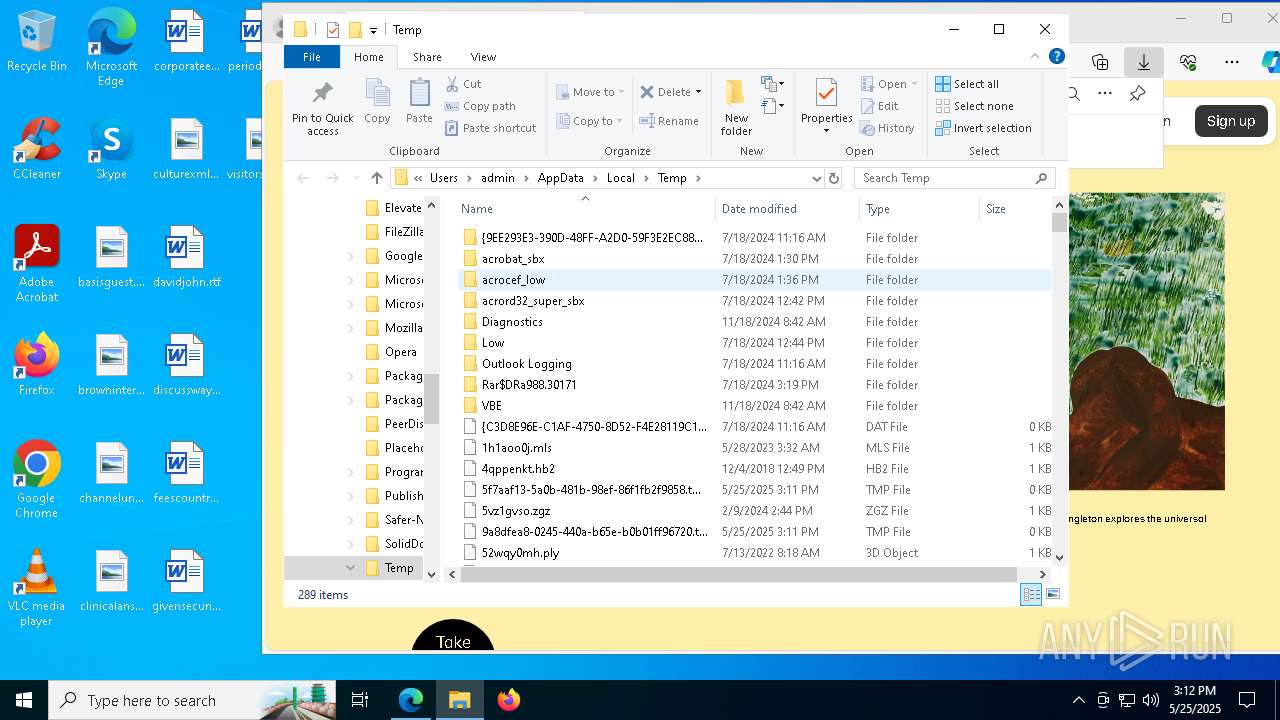Switch to large icons view layout
Viewport: 1280px width, 720px height.
click(x=1053, y=595)
